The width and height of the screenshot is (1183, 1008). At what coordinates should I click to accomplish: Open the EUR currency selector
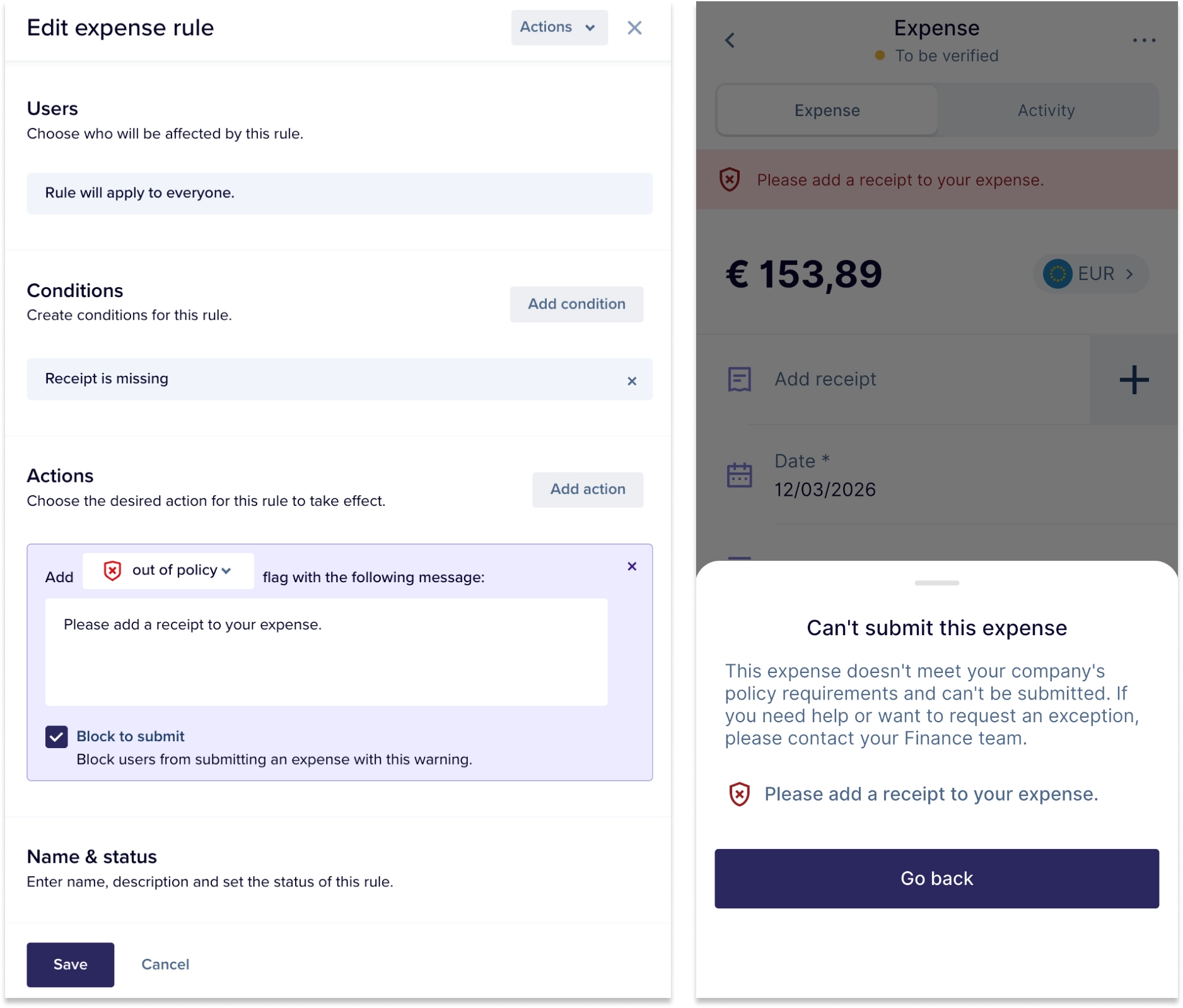pyautogui.click(x=1090, y=274)
